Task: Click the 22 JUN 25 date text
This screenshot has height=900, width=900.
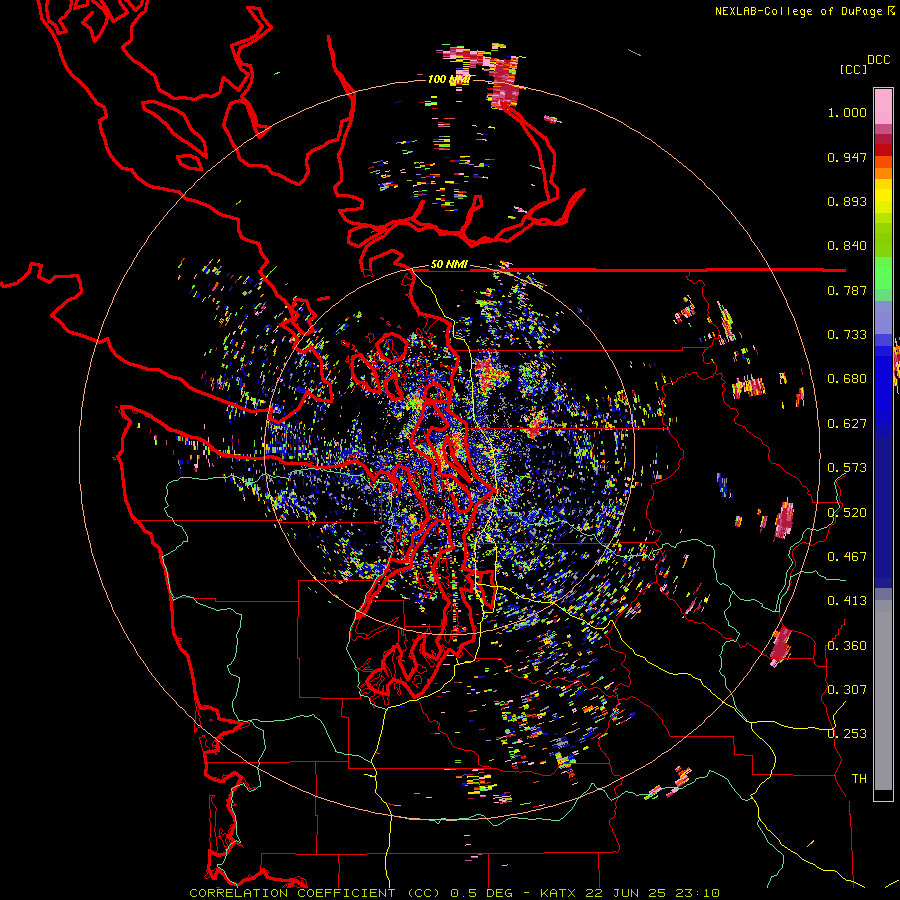Action: click(626, 893)
